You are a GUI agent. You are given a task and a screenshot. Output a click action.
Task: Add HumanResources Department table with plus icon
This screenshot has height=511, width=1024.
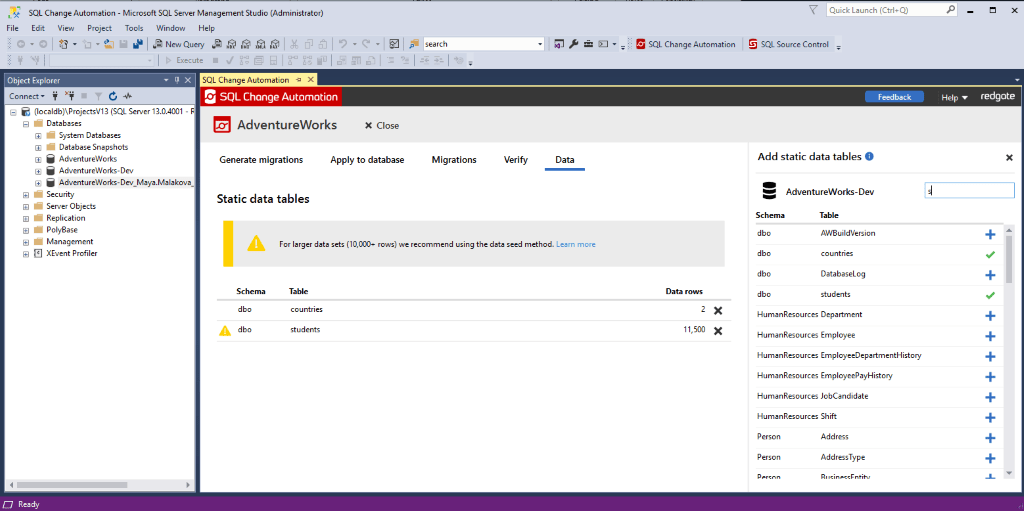tap(990, 316)
